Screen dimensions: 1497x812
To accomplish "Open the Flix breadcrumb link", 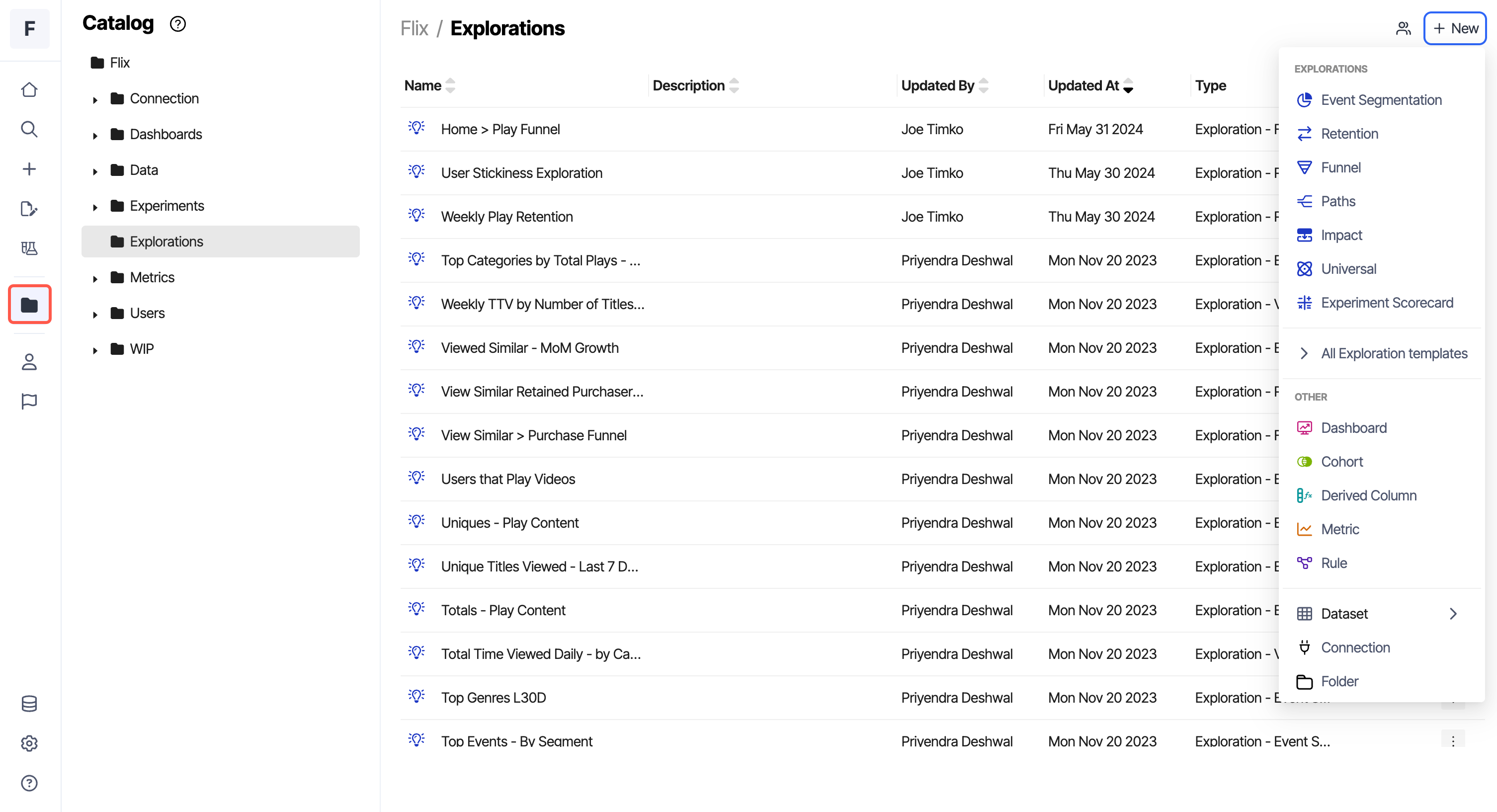I will 415,28.
